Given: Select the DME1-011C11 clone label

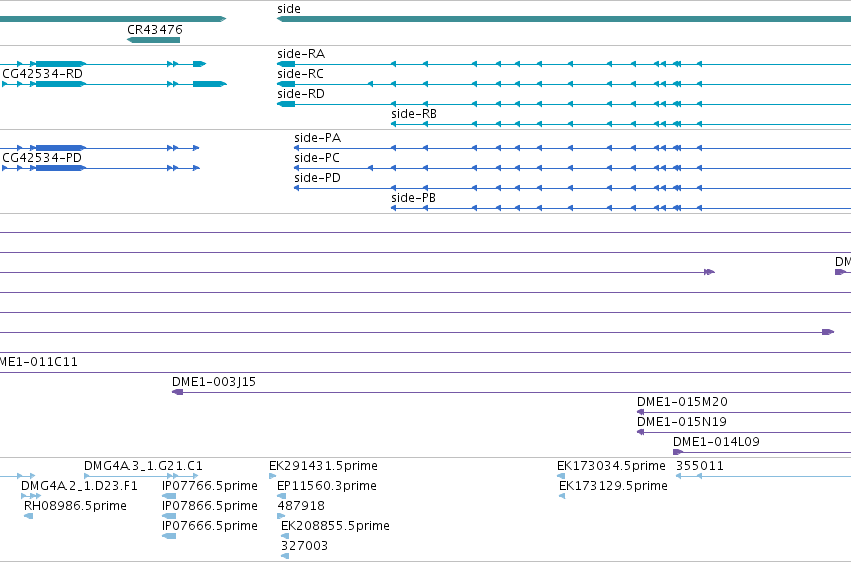Looking at the screenshot, I should pyautogui.click(x=39, y=362).
